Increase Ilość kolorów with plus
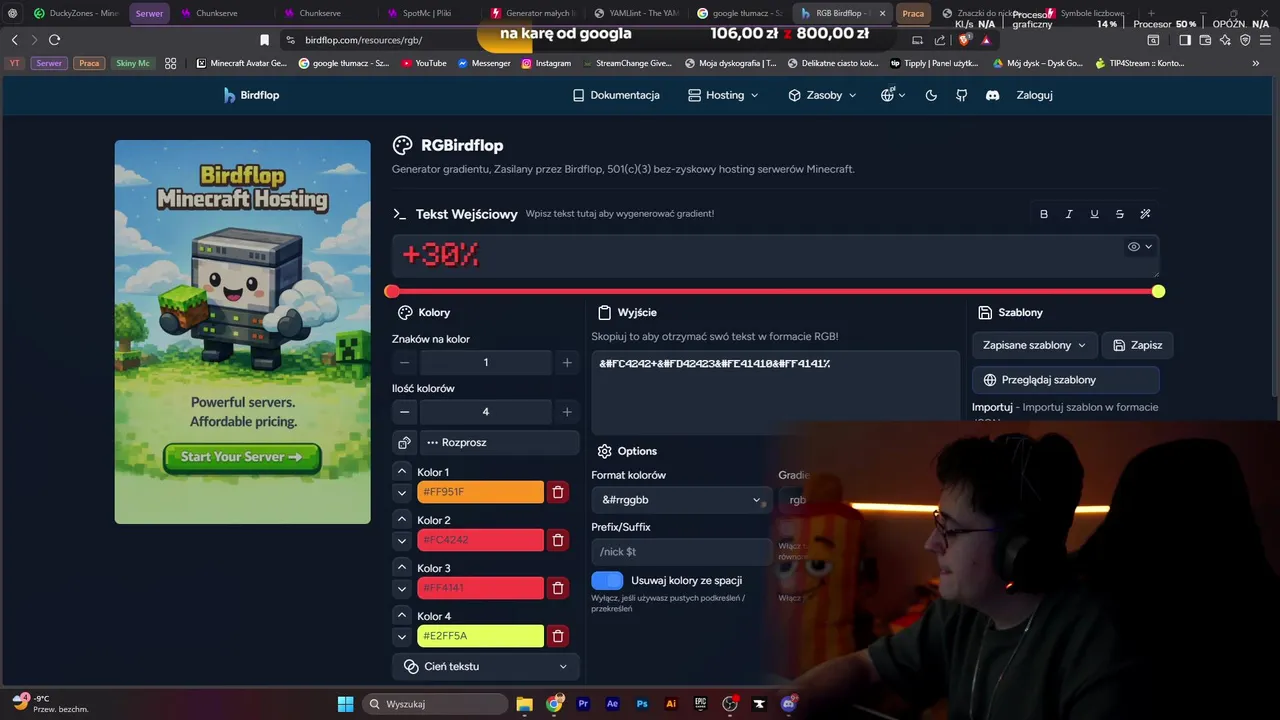 pos(567,411)
